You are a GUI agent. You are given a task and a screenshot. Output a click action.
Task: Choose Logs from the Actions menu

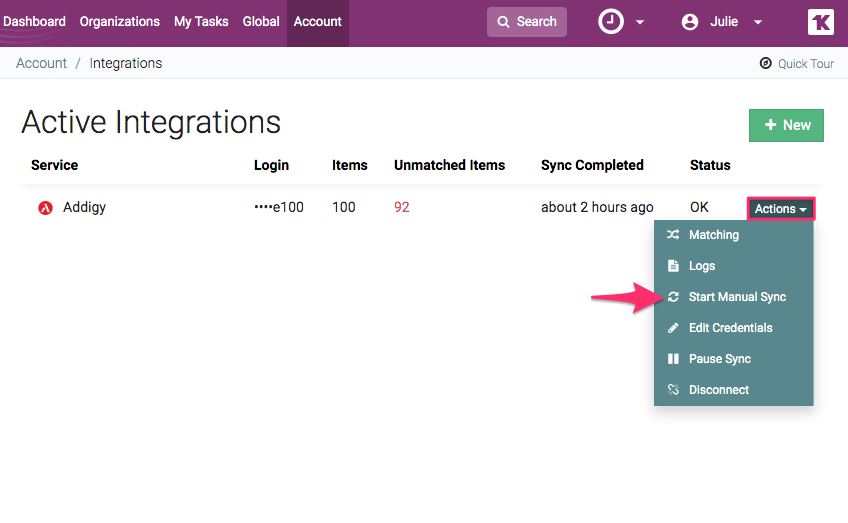[733, 266]
